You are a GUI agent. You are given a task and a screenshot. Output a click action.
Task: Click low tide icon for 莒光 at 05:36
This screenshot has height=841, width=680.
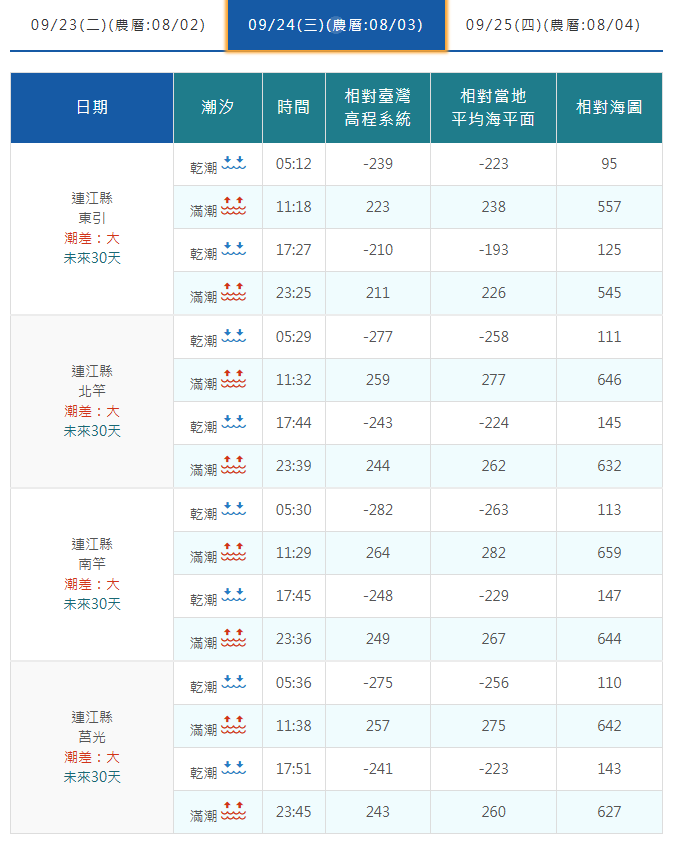(233, 683)
